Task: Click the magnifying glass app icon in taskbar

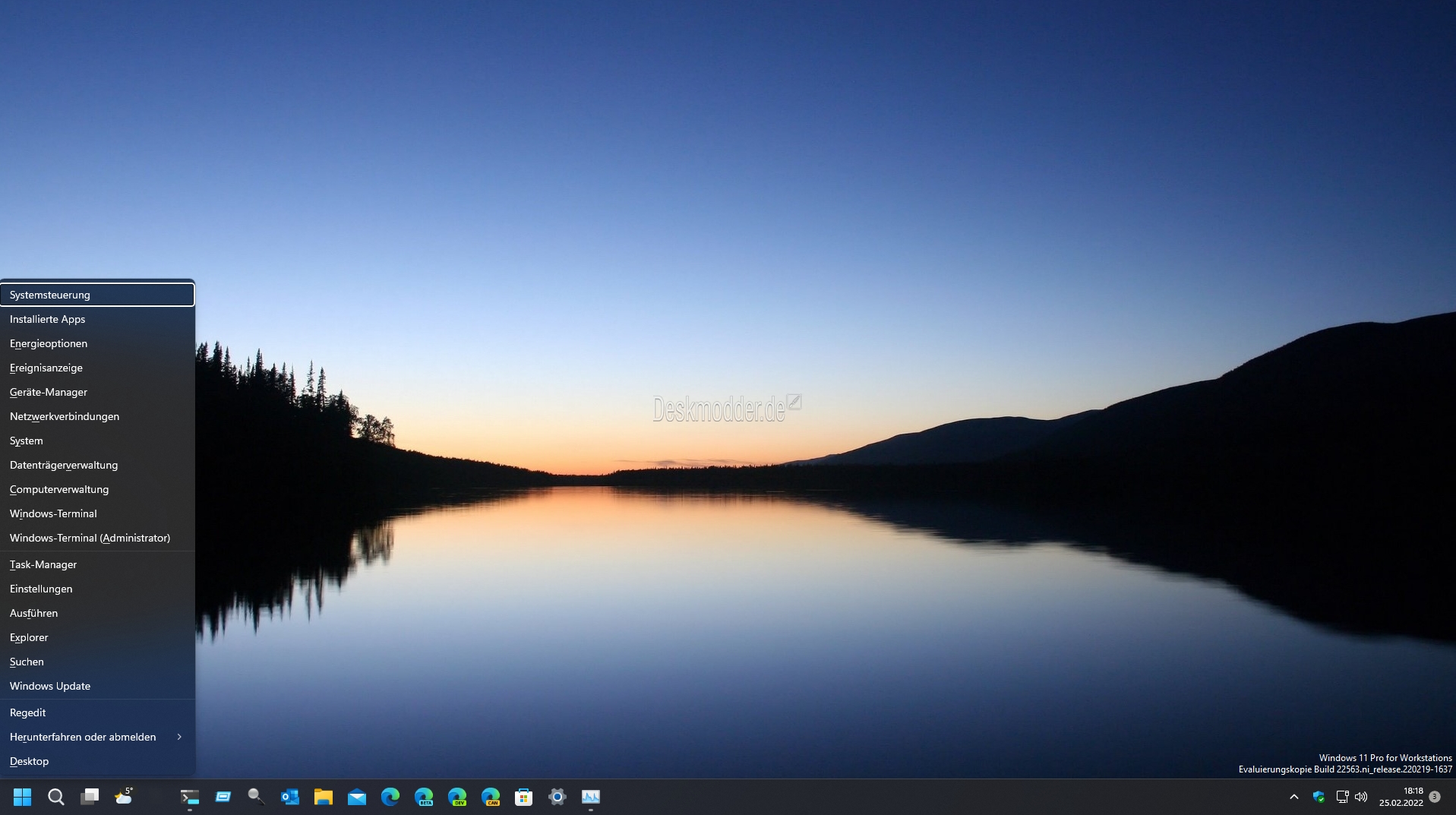Action: pos(257,797)
